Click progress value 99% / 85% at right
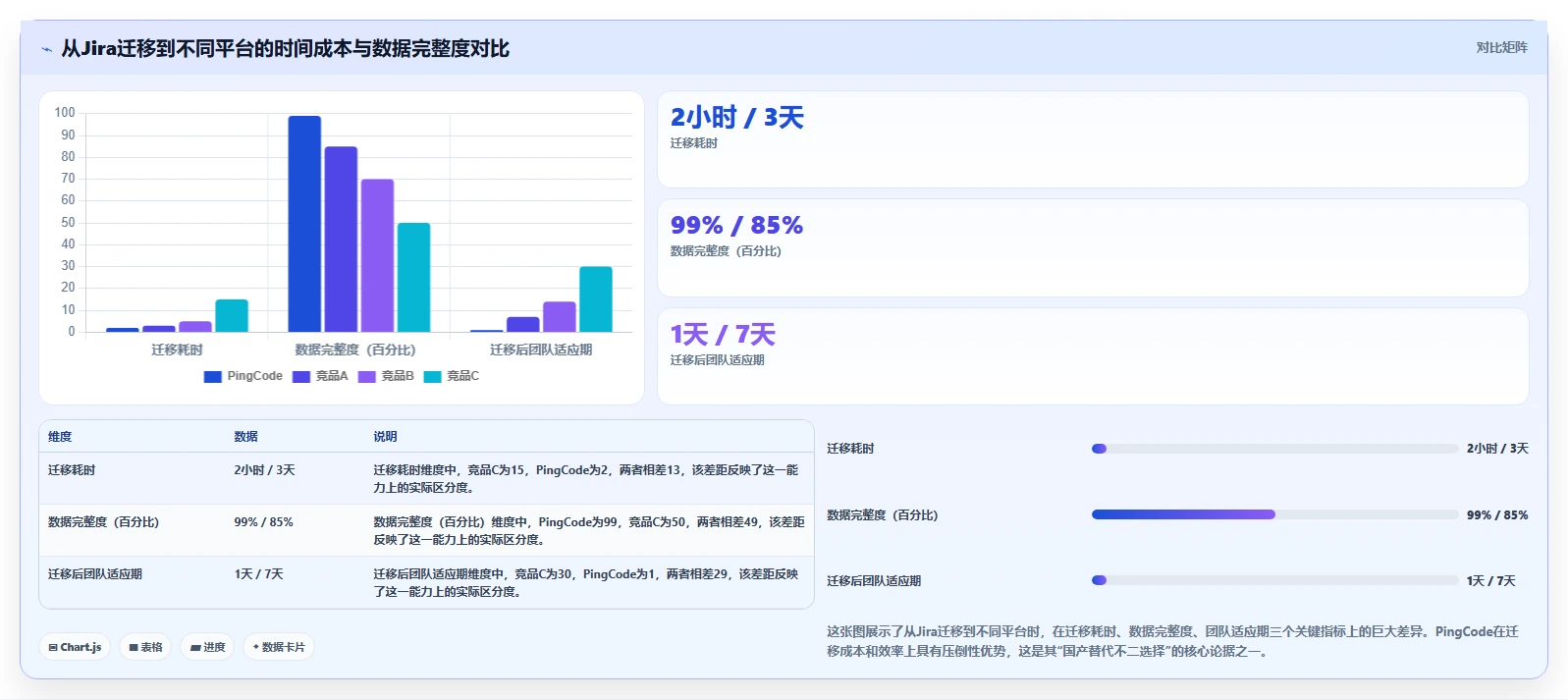The image size is (1568, 700). coord(1497,515)
